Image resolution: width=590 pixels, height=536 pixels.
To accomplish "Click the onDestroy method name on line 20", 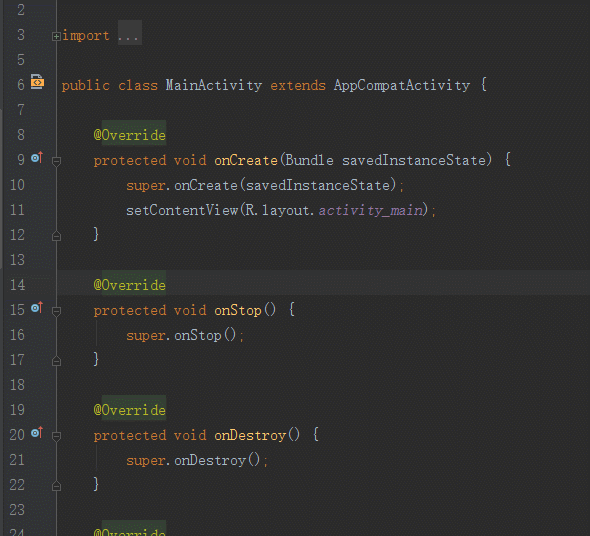I will [250, 436].
